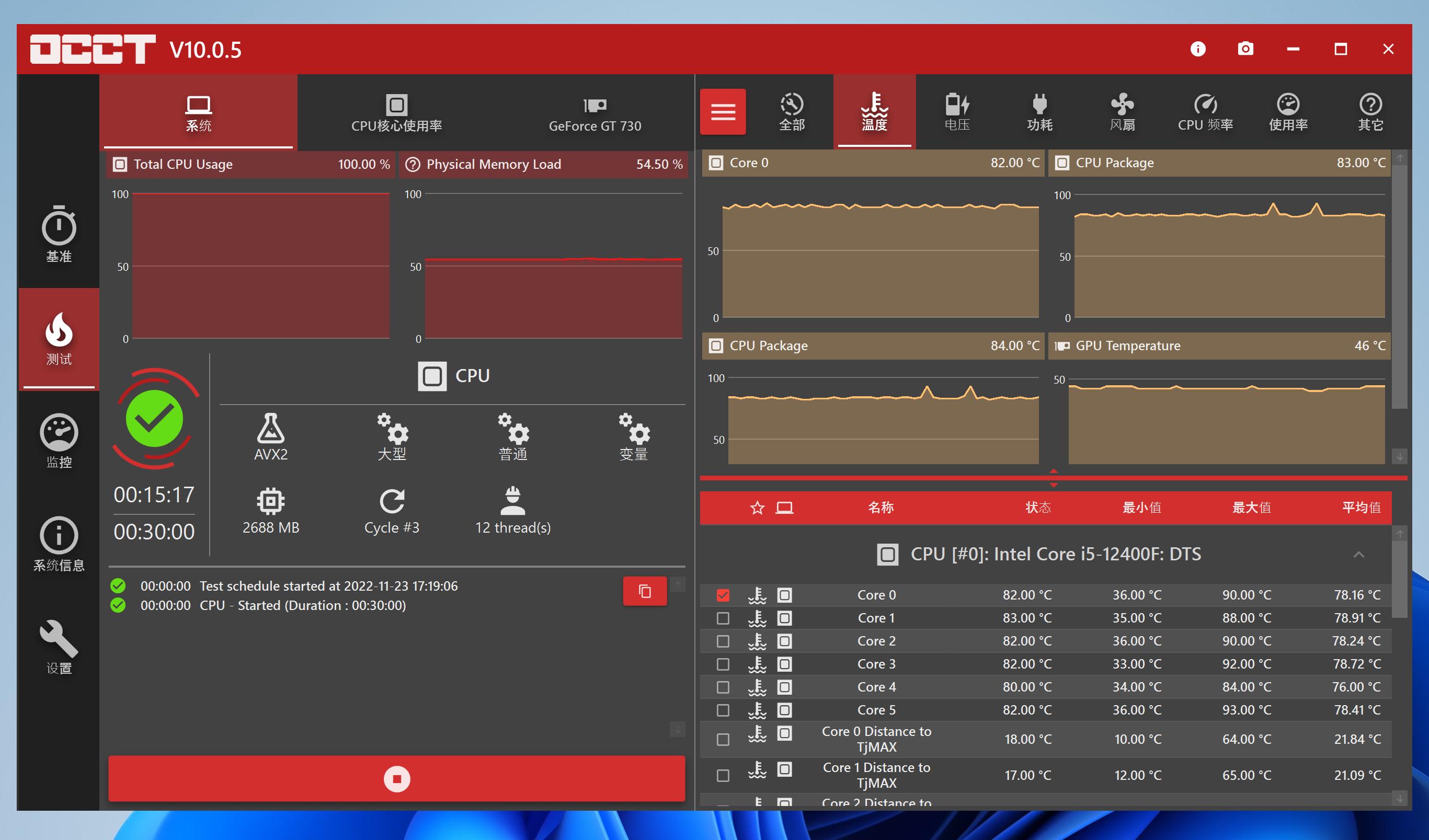Check the Core 1 checkbox
The width and height of the screenshot is (1429, 840).
click(723, 618)
